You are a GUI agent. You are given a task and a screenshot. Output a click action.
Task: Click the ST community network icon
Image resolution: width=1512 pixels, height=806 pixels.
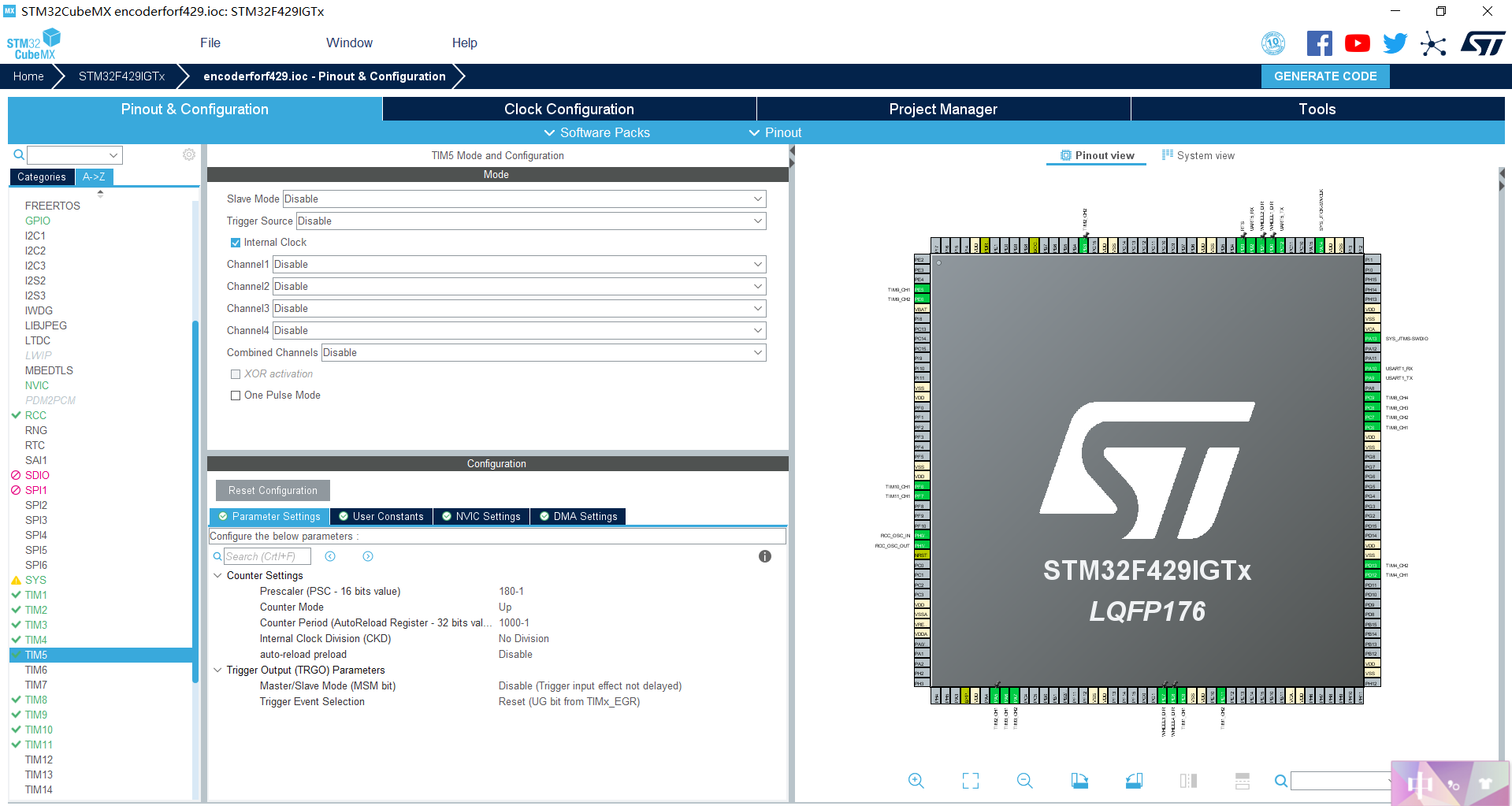click(1433, 43)
